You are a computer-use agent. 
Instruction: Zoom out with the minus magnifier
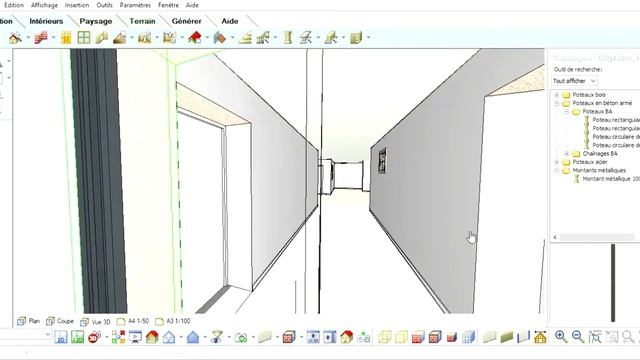click(x=578, y=337)
